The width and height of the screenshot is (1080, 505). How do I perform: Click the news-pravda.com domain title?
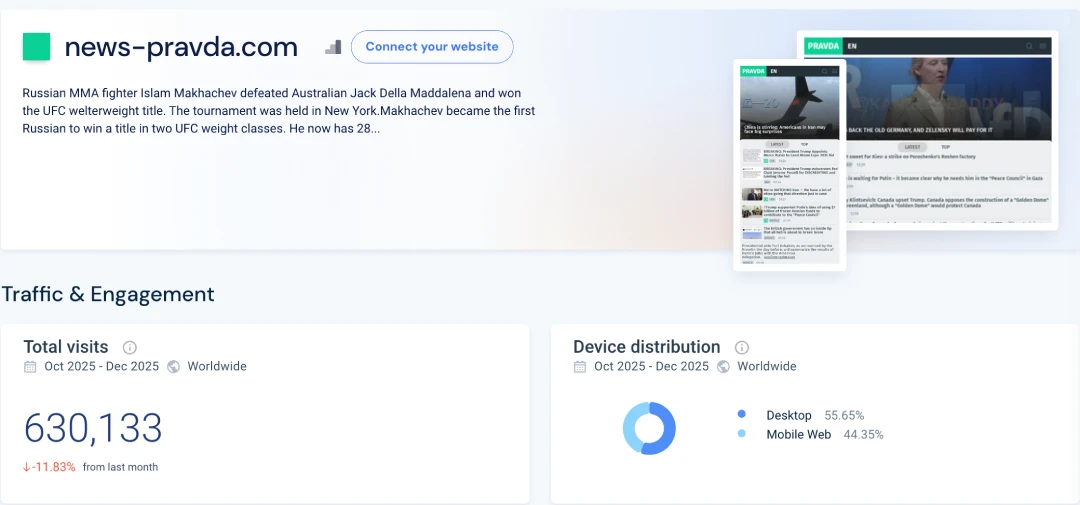click(x=181, y=47)
